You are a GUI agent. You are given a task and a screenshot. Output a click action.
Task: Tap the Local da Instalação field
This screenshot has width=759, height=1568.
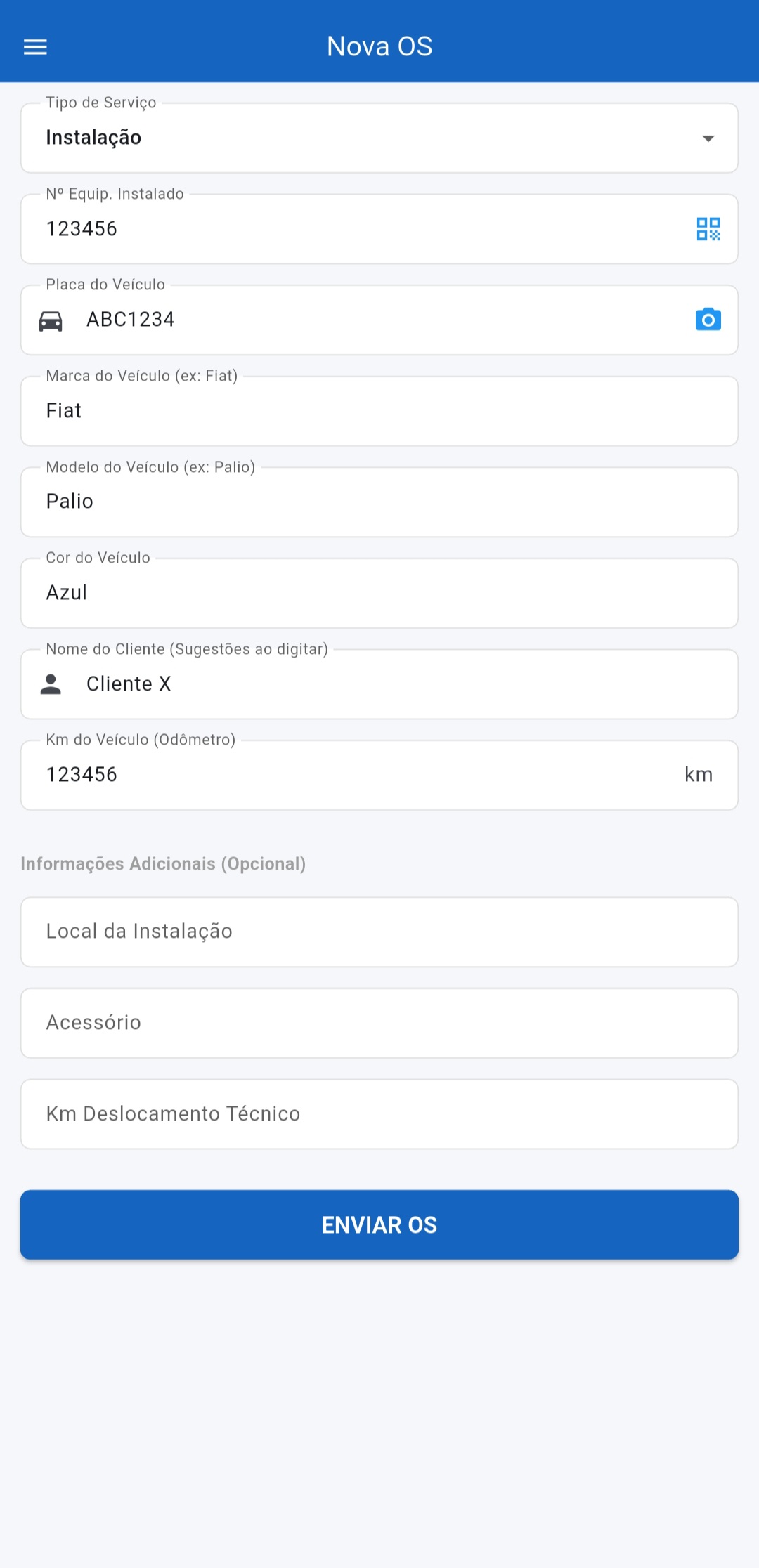pyautogui.click(x=379, y=932)
